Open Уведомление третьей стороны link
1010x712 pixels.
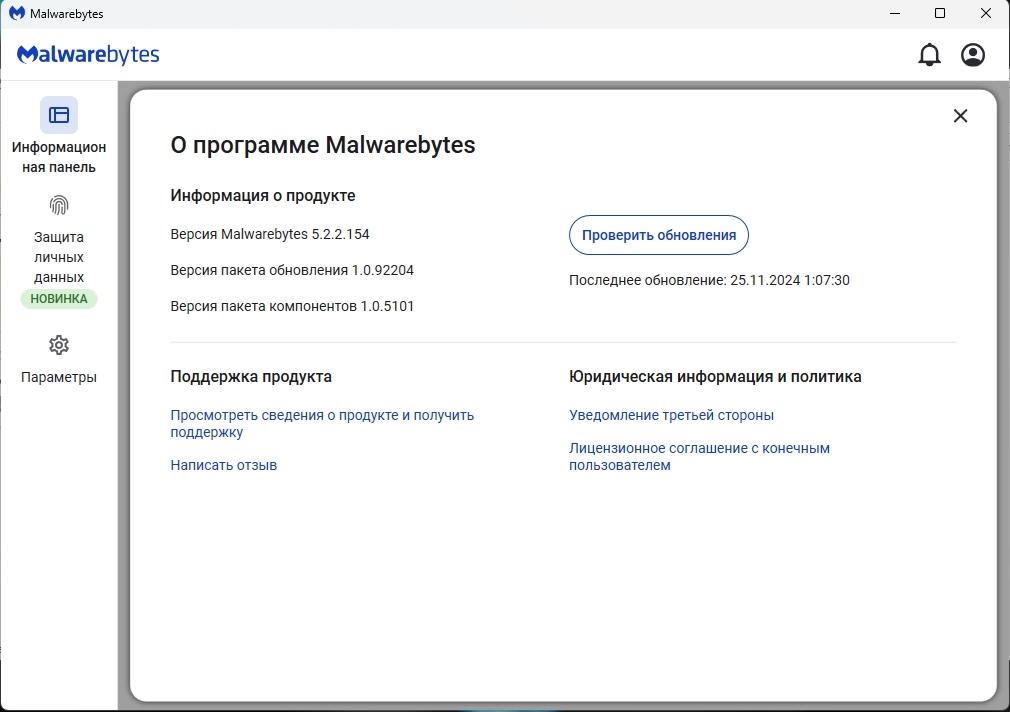pyautogui.click(x=671, y=415)
